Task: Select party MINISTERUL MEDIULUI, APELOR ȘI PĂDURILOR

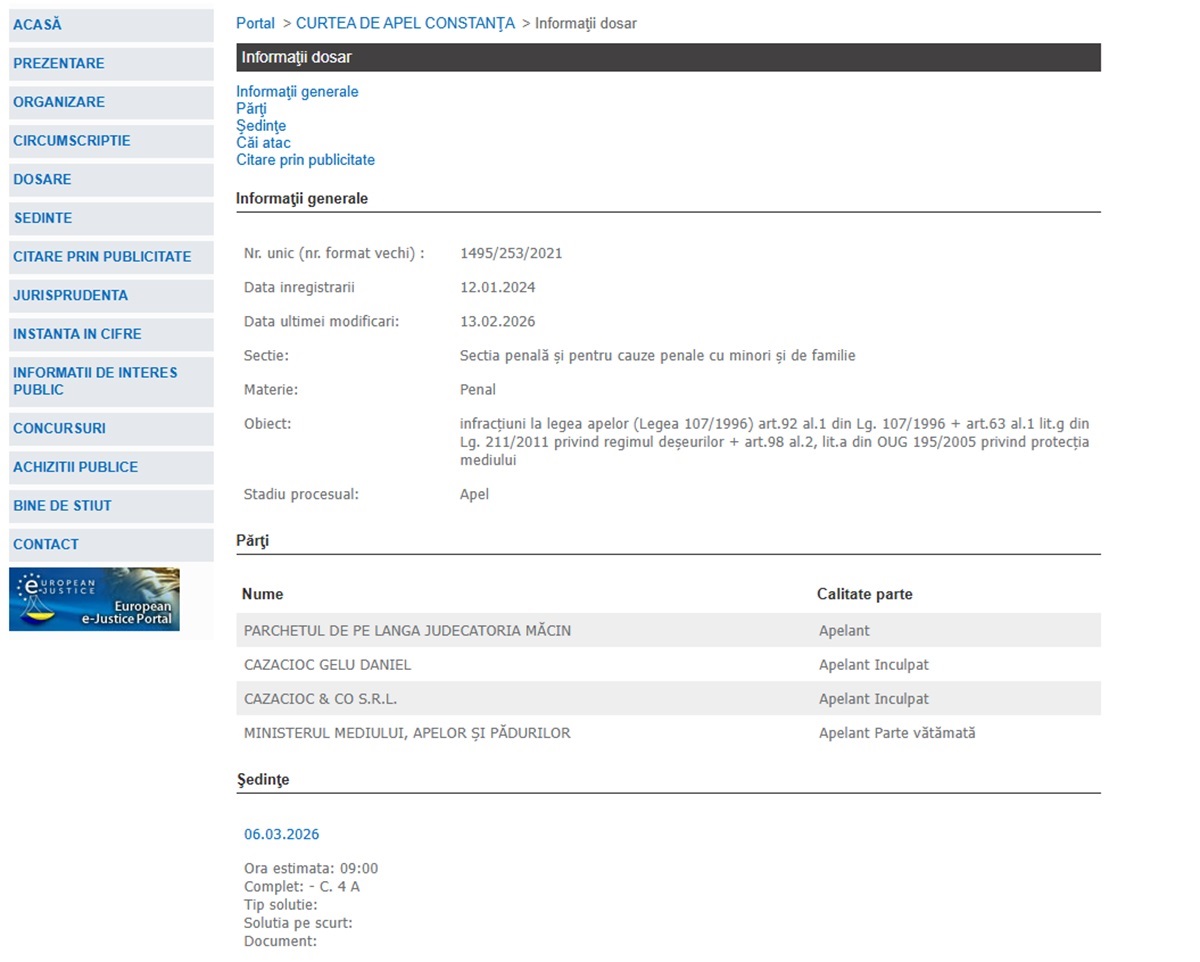Action: (407, 733)
